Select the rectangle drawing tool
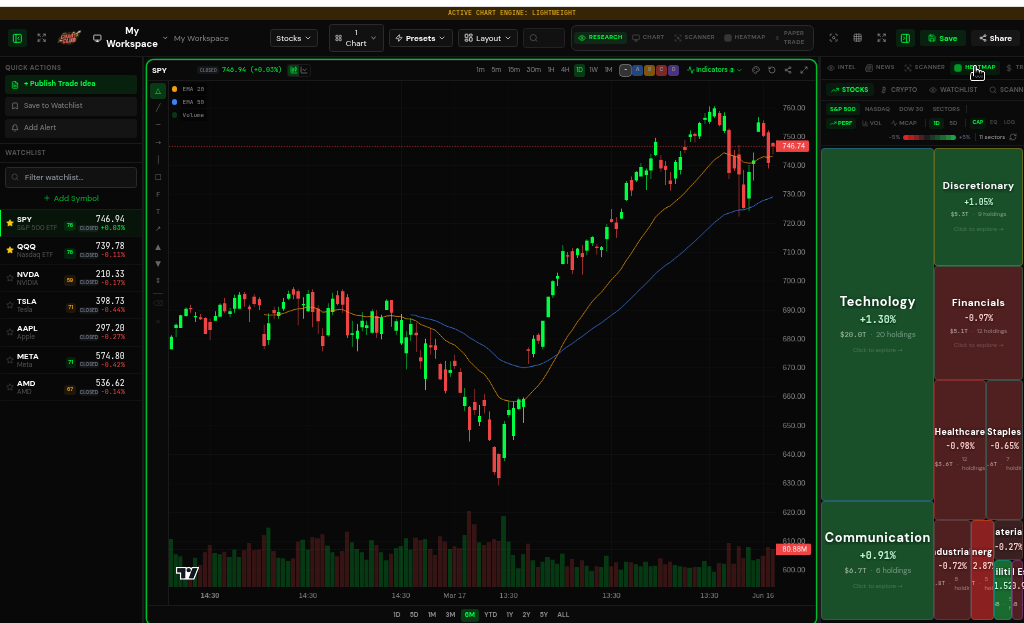The width and height of the screenshot is (1024, 623). pyautogui.click(x=158, y=177)
